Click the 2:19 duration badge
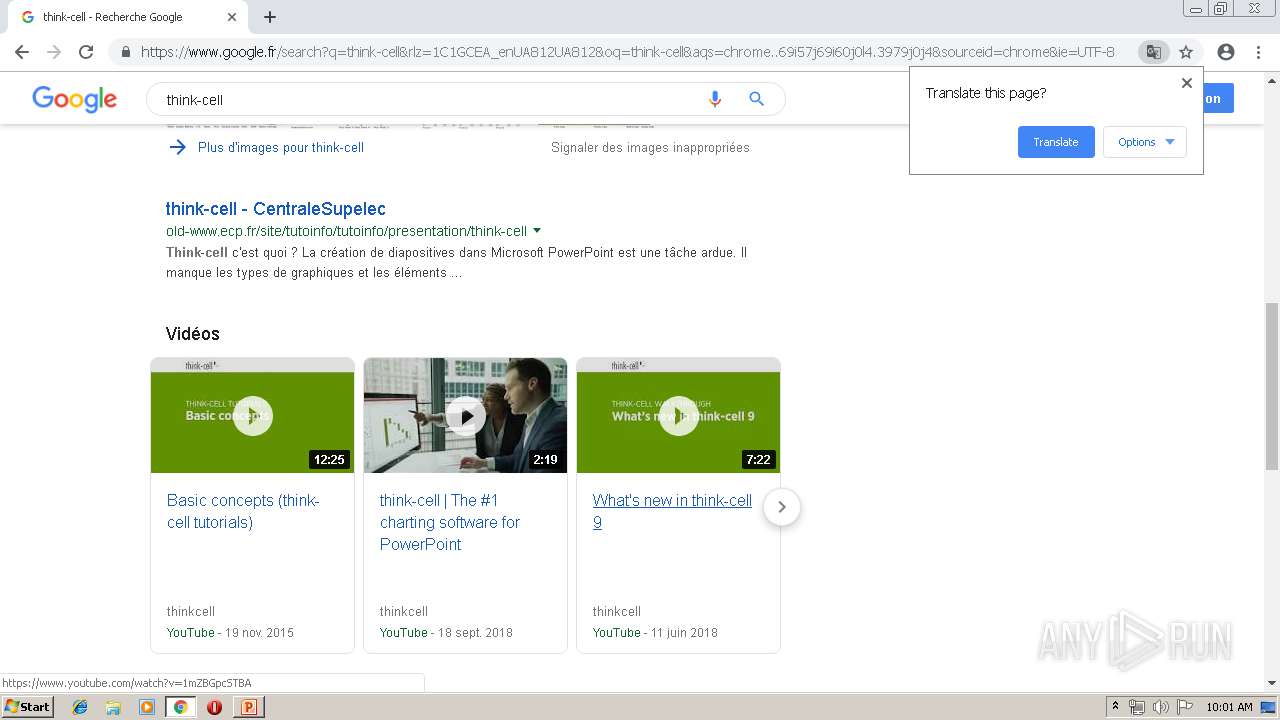Viewport: 1280px width, 720px height. pyautogui.click(x=545, y=460)
